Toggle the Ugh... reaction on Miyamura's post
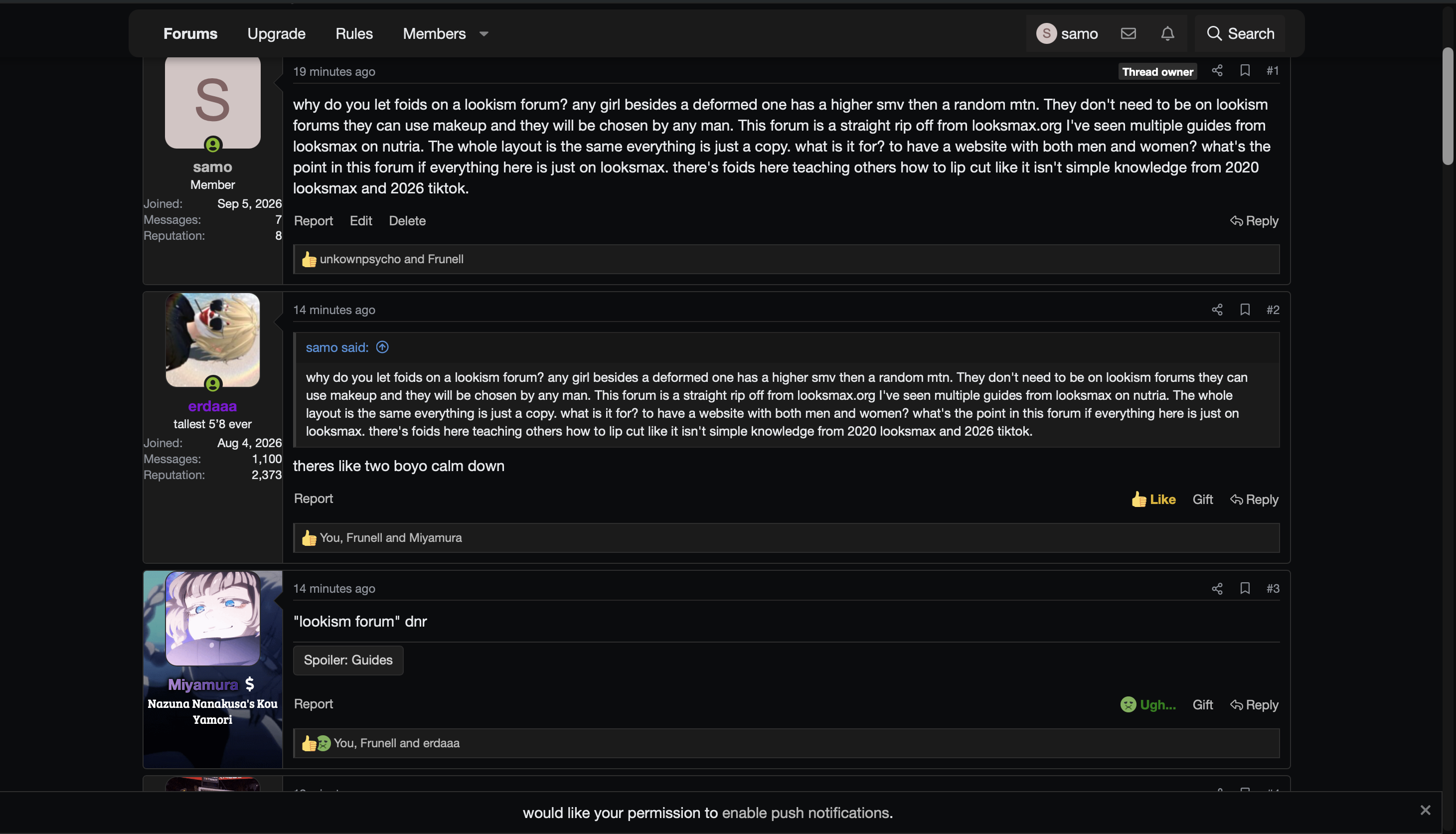The height and width of the screenshot is (834, 1456). pyautogui.click(x=1148, y=704)
